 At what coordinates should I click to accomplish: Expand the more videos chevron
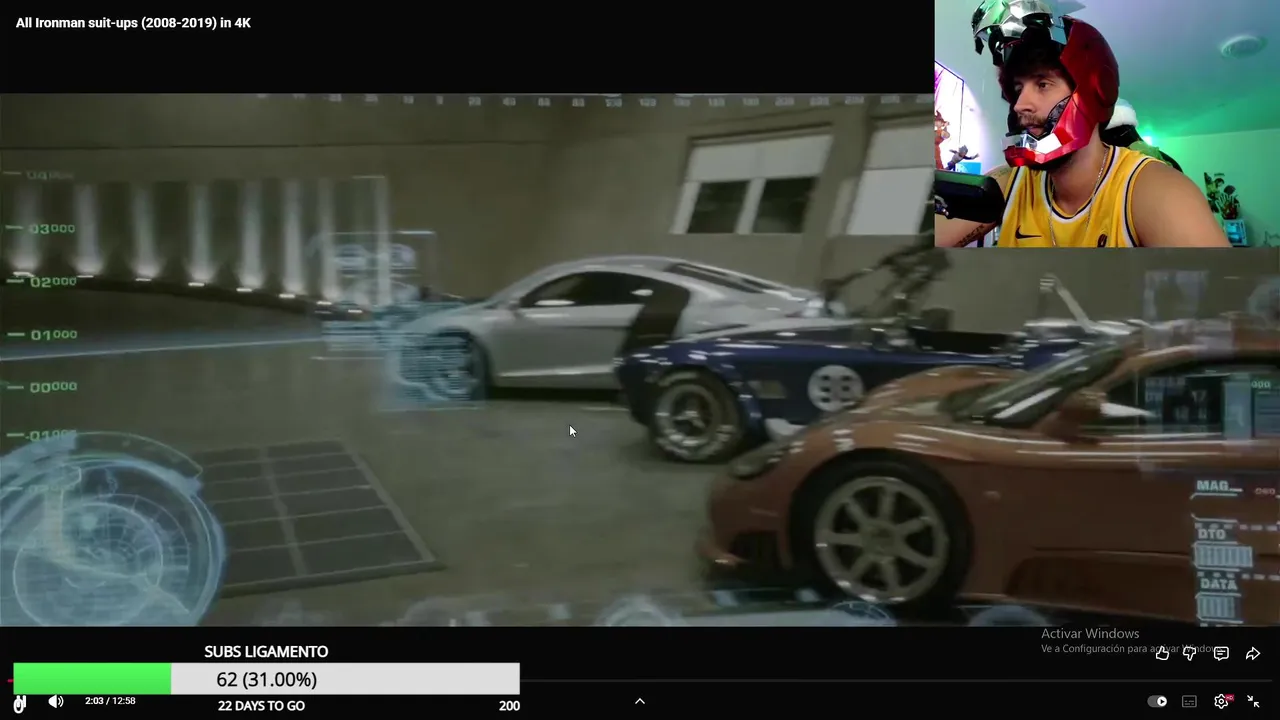[x=640, y=701]
